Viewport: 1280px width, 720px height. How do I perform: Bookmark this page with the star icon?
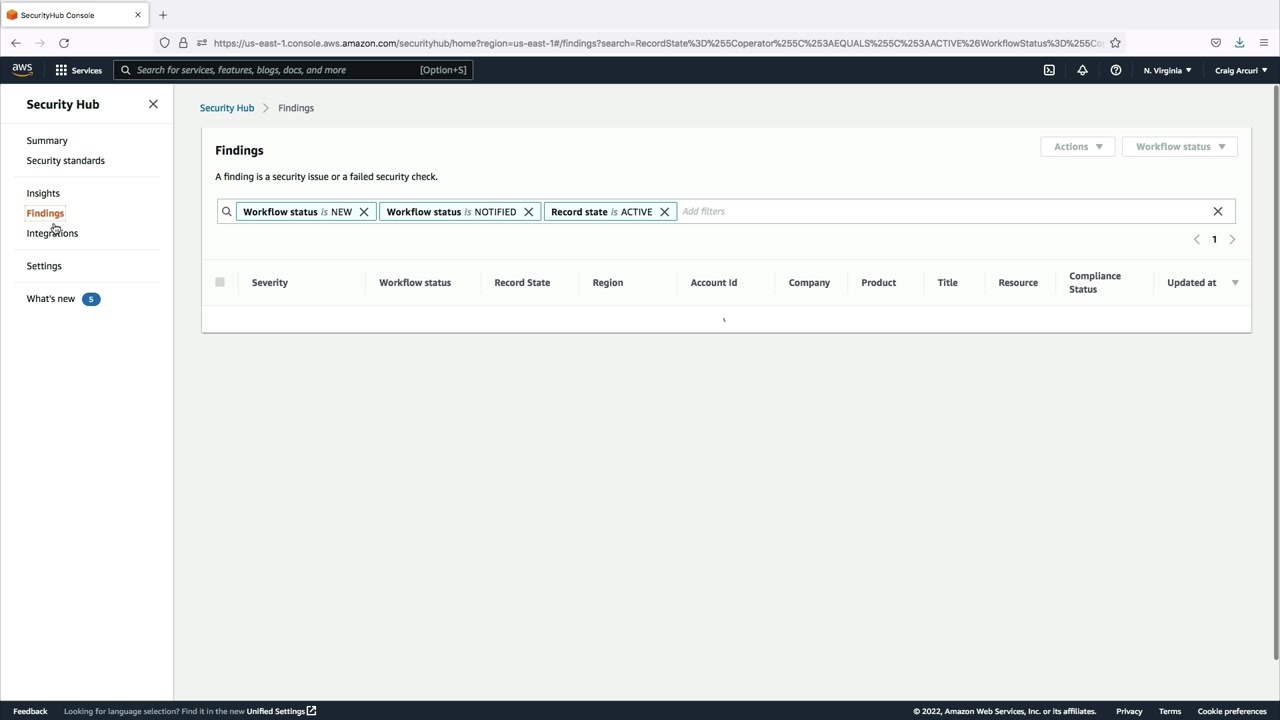(x=1115, y=43)
